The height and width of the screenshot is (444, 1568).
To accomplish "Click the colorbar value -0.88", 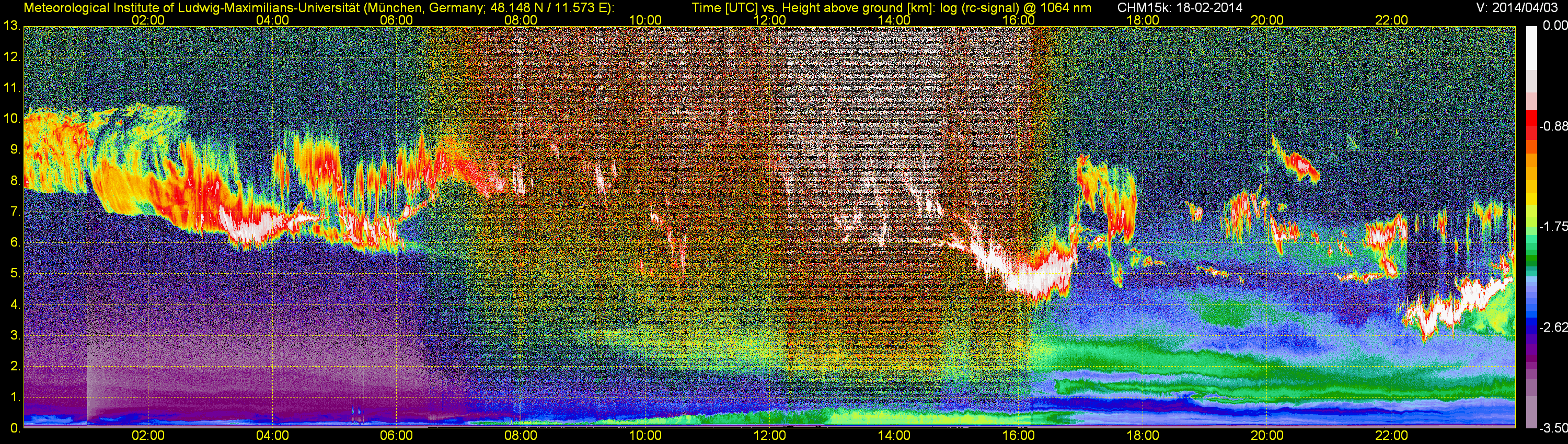I will coord(1553,126).
